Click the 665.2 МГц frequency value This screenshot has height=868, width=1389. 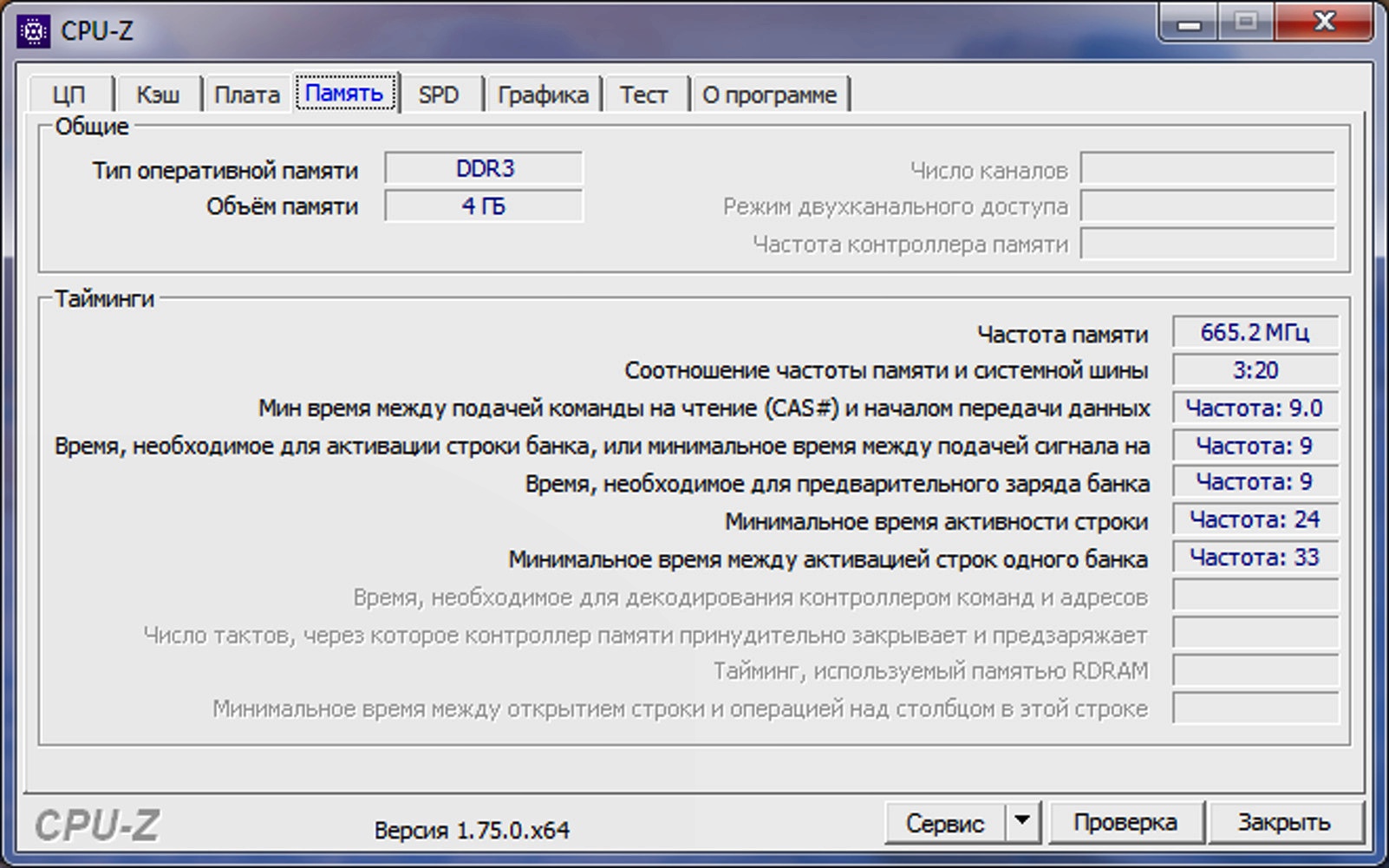[1255, 332]
